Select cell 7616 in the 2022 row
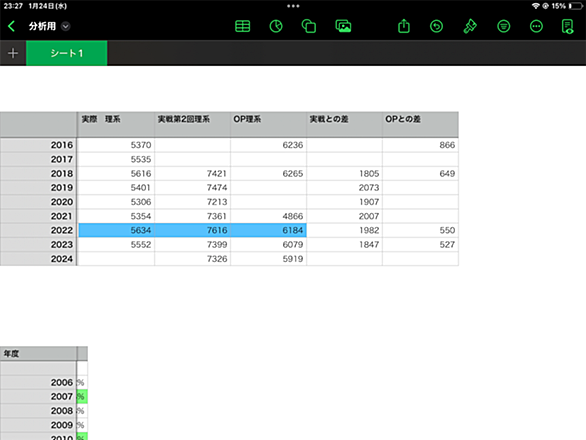 click(192, 230)
